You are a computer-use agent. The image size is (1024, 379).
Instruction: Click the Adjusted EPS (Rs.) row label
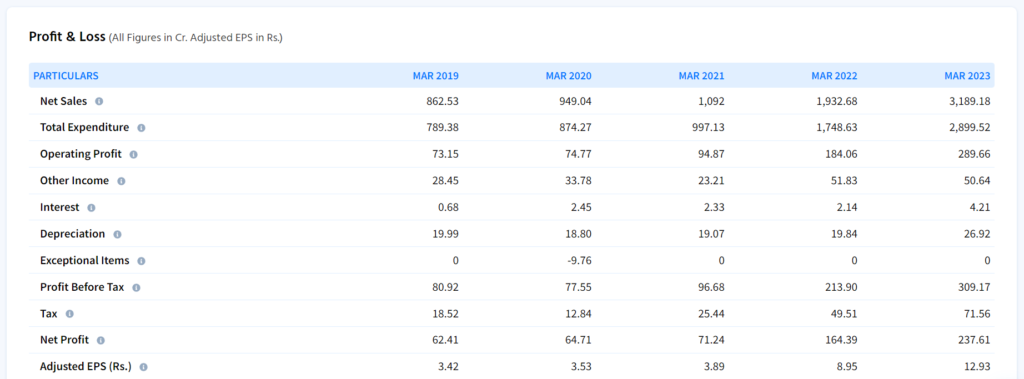tap(86, 367)
